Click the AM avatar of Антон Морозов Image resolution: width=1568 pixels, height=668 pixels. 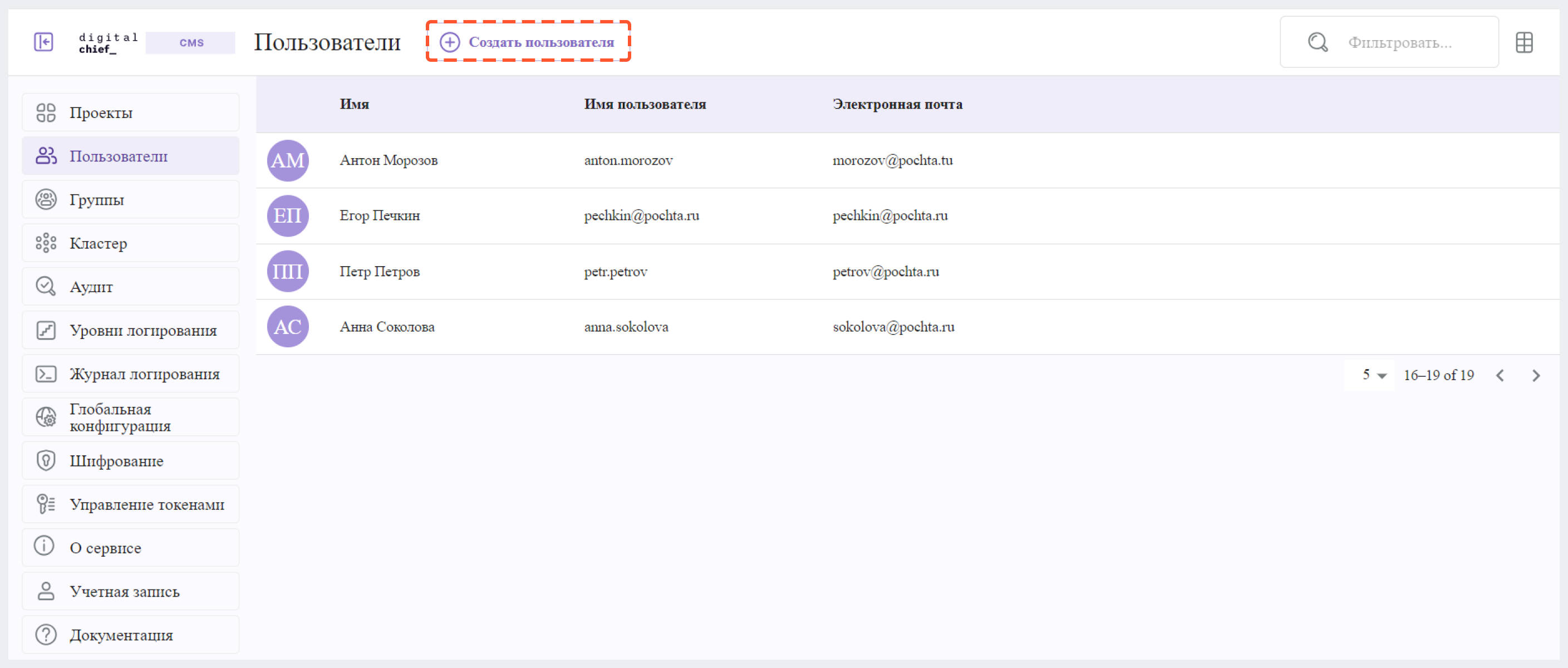[x=288, y=160]
